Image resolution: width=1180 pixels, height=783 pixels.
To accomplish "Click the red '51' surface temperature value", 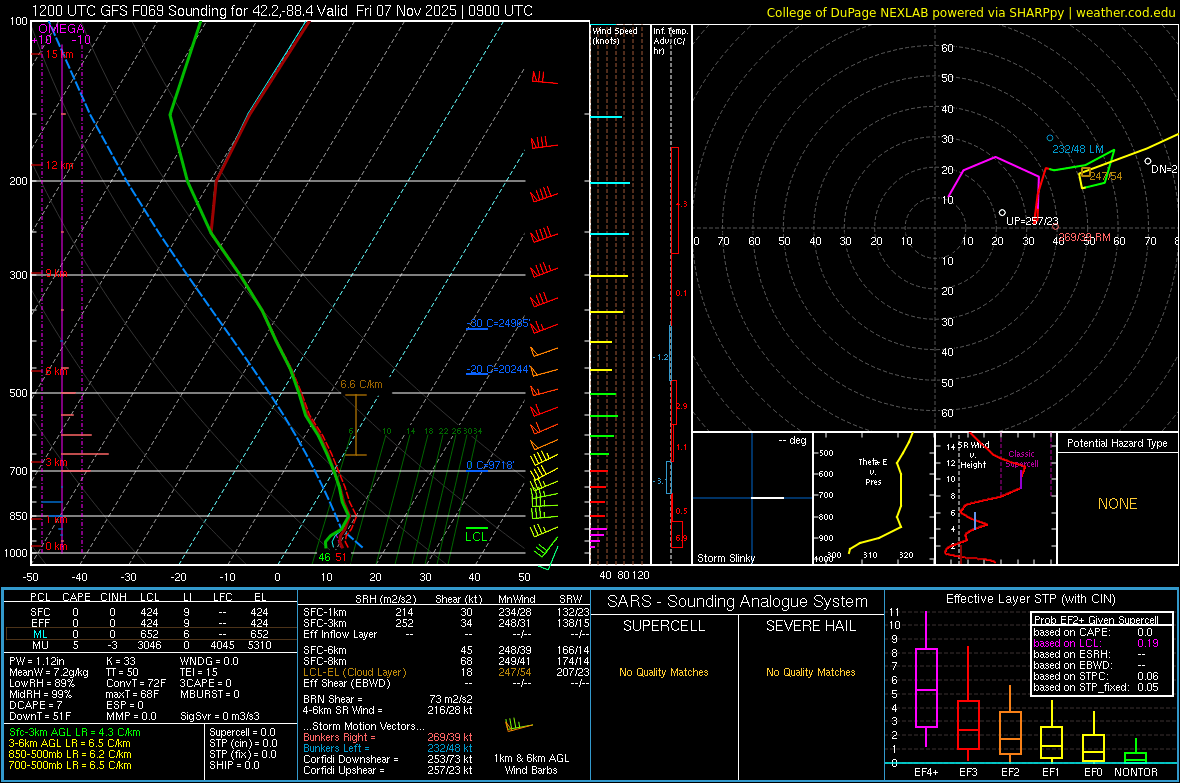I will point(341,557).
